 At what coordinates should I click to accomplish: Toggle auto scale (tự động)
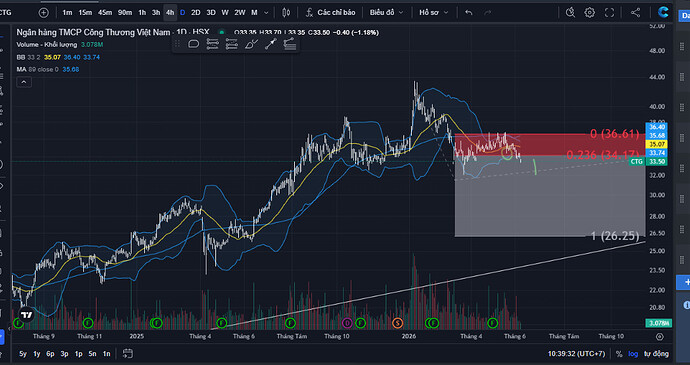pyautogui.click(x=656, y=354)
